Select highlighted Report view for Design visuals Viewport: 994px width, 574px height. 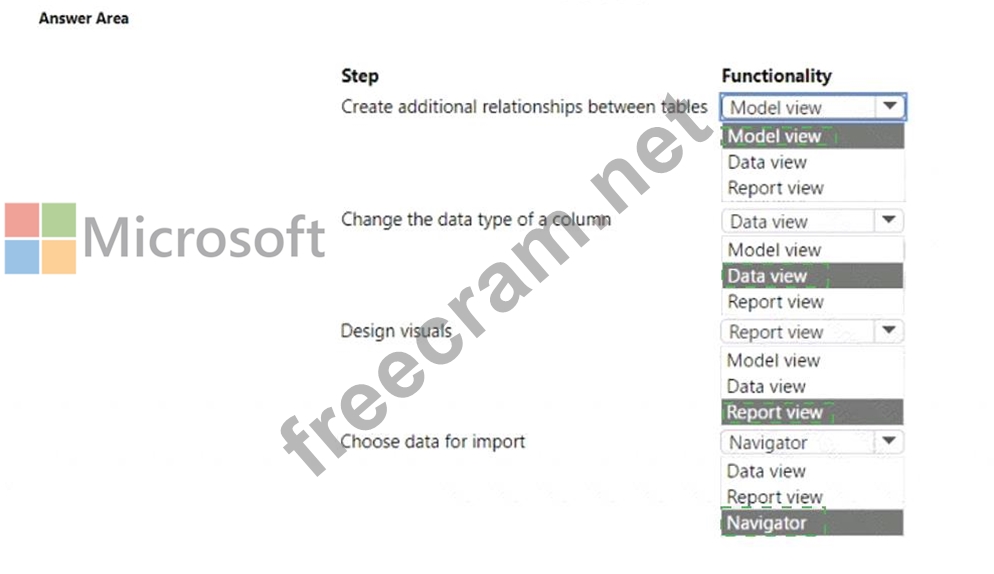coord(774,412)
